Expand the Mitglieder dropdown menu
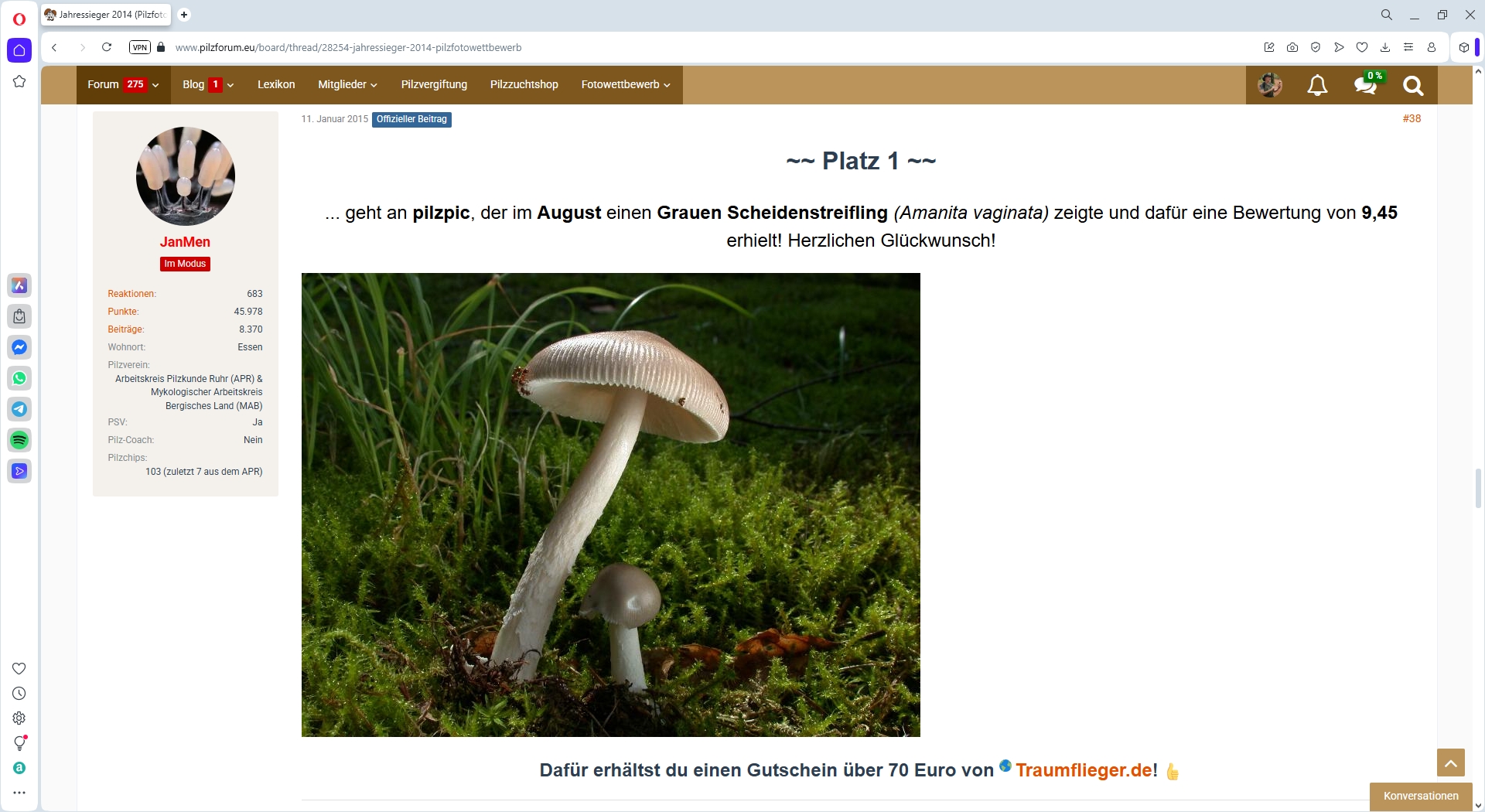Image resolution: width=1485 pixels, height=812 pixels. tap(347, 84)
